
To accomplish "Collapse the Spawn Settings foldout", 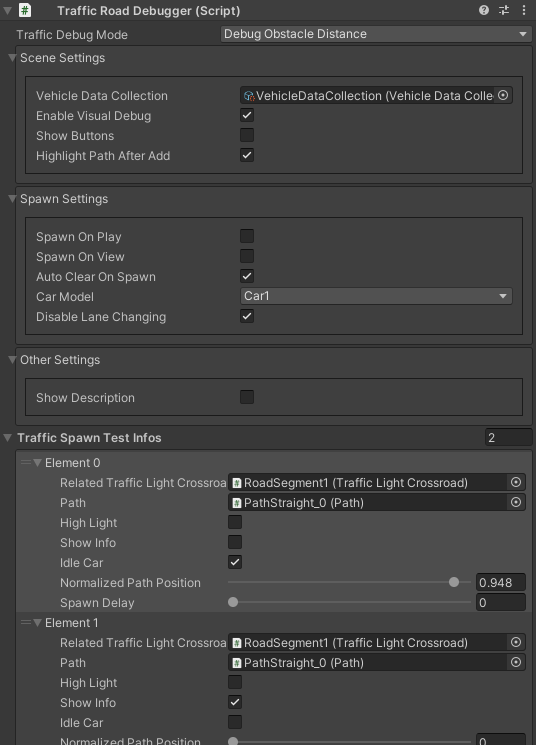I will tap(12, 199).
